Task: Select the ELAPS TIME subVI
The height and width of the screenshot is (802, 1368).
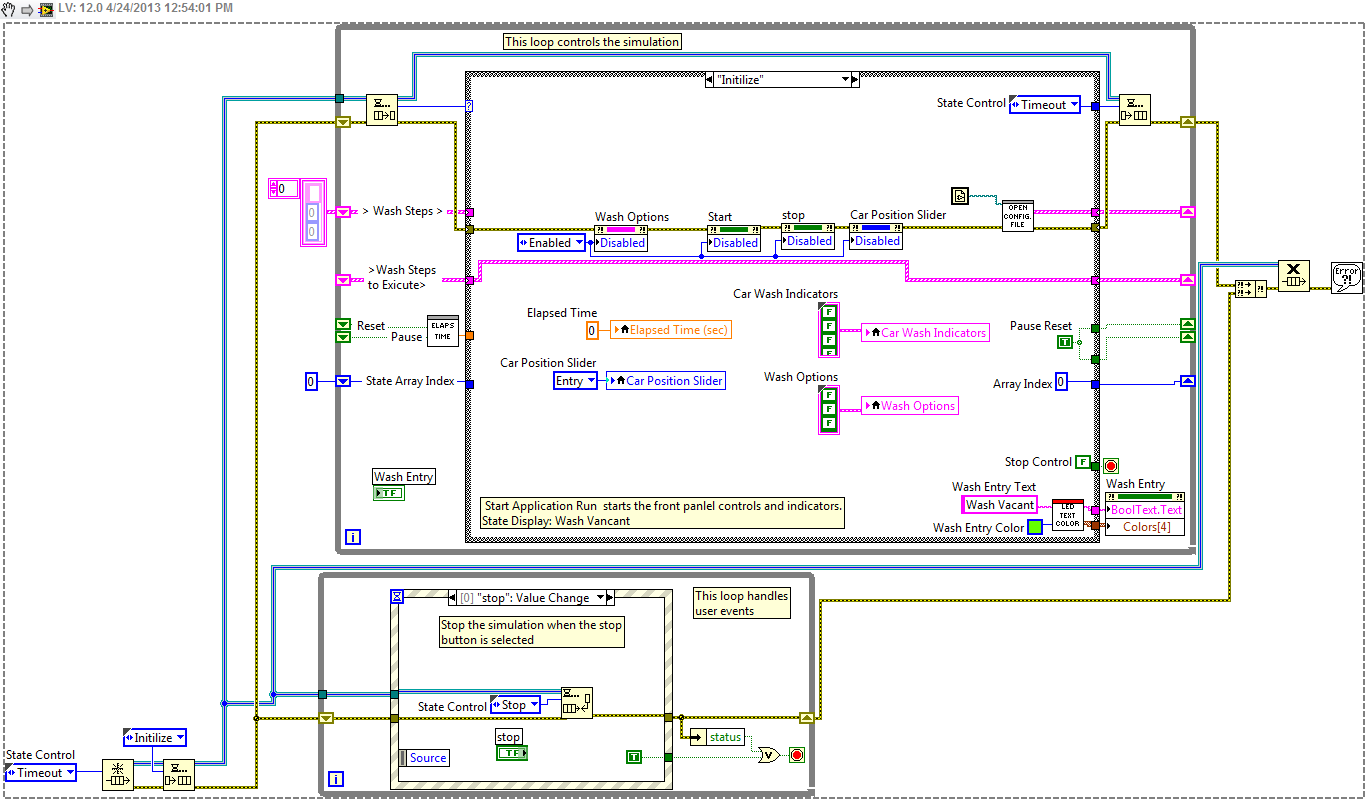Action: click(x=442, y=331)
